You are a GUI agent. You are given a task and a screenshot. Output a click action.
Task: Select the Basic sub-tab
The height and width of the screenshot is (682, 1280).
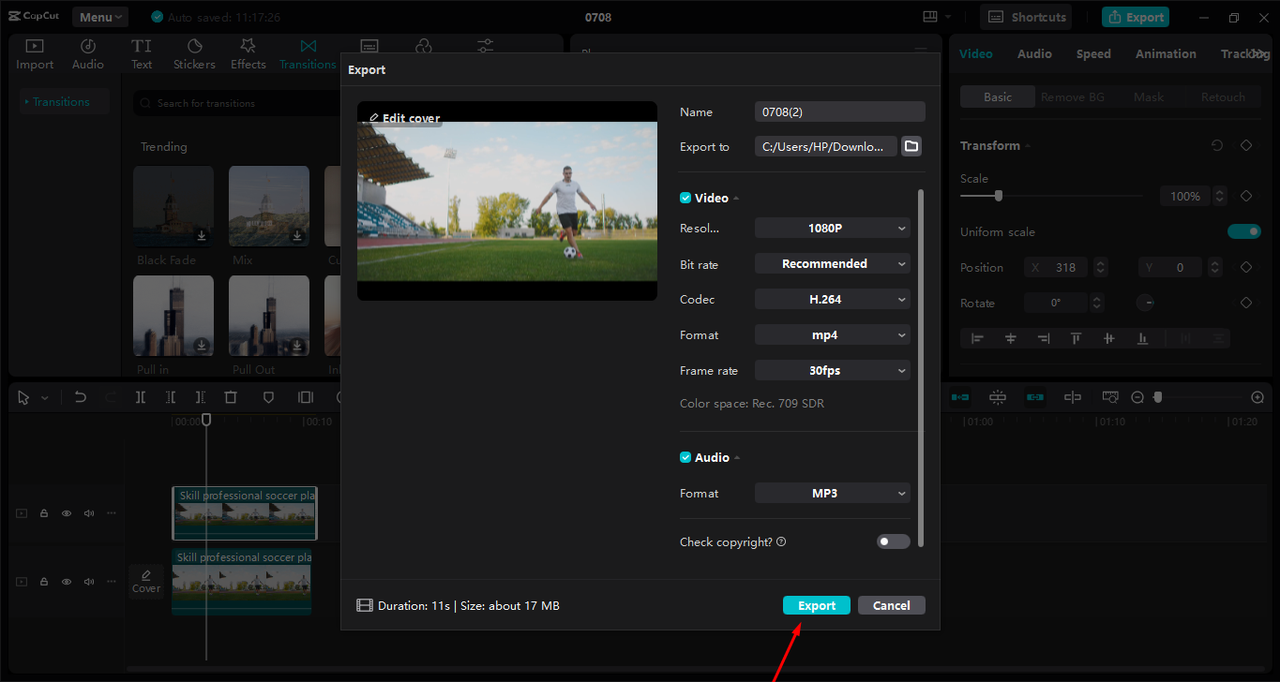997,97
